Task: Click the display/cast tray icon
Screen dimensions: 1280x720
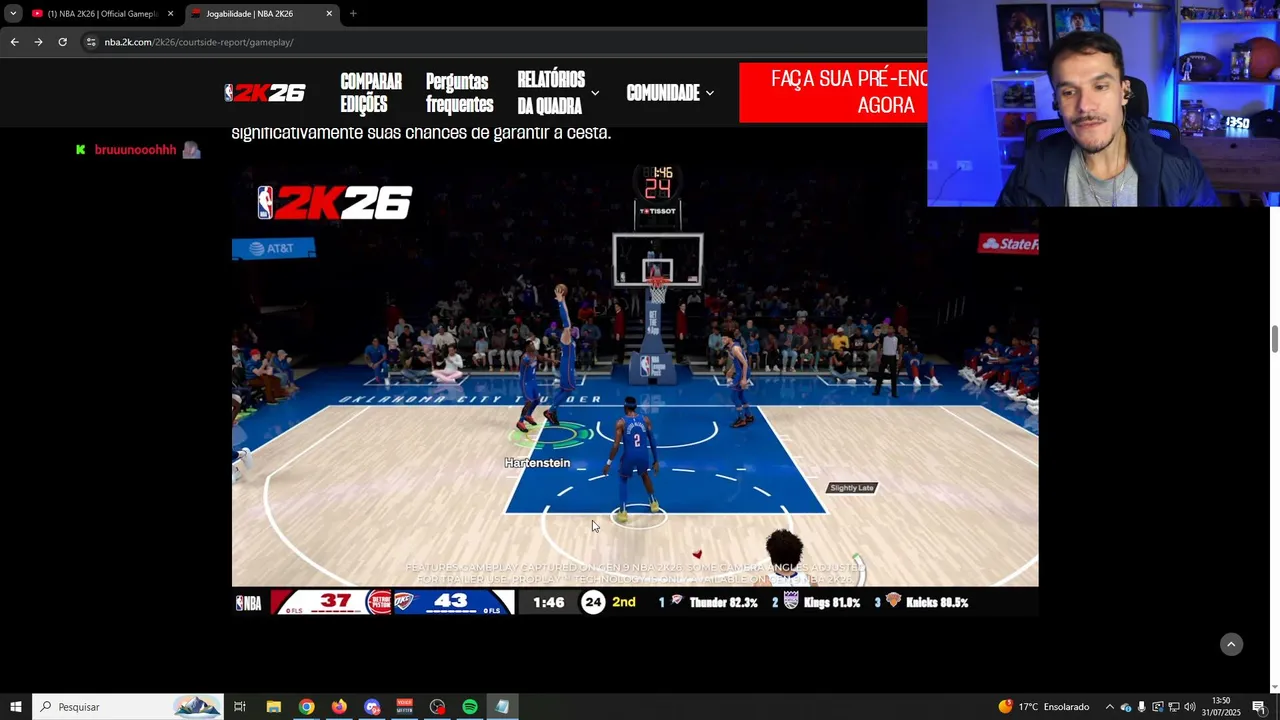Action: pos(1157,707)
